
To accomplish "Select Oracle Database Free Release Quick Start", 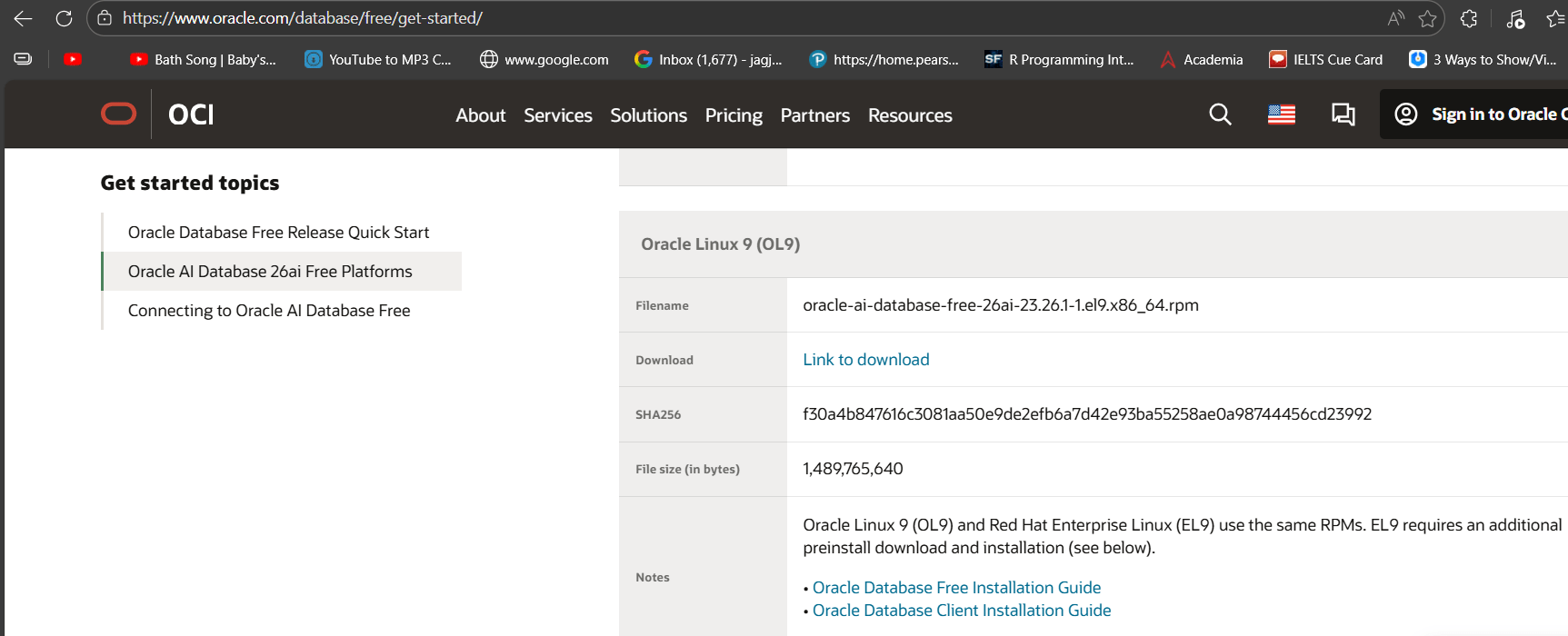I will pyautogui.click(x=278, y=233).
